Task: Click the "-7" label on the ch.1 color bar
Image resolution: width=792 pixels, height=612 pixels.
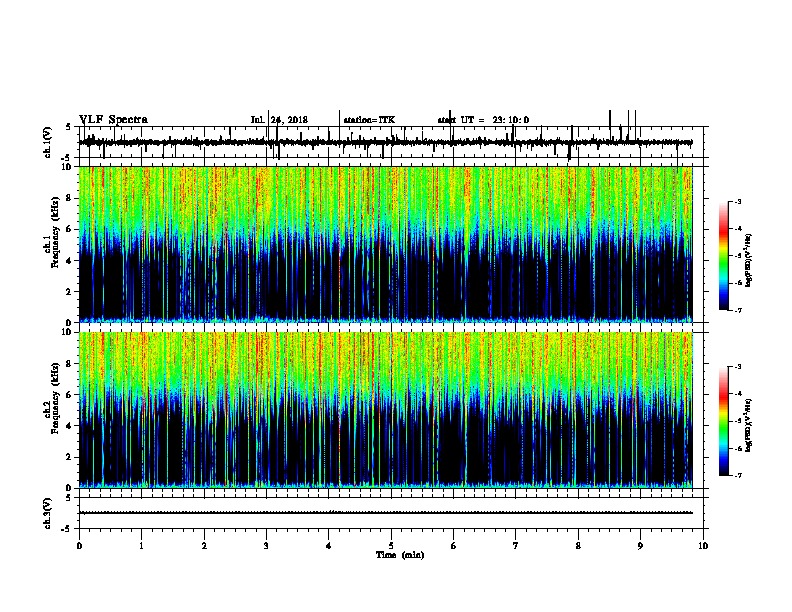Action: [738, 310]
